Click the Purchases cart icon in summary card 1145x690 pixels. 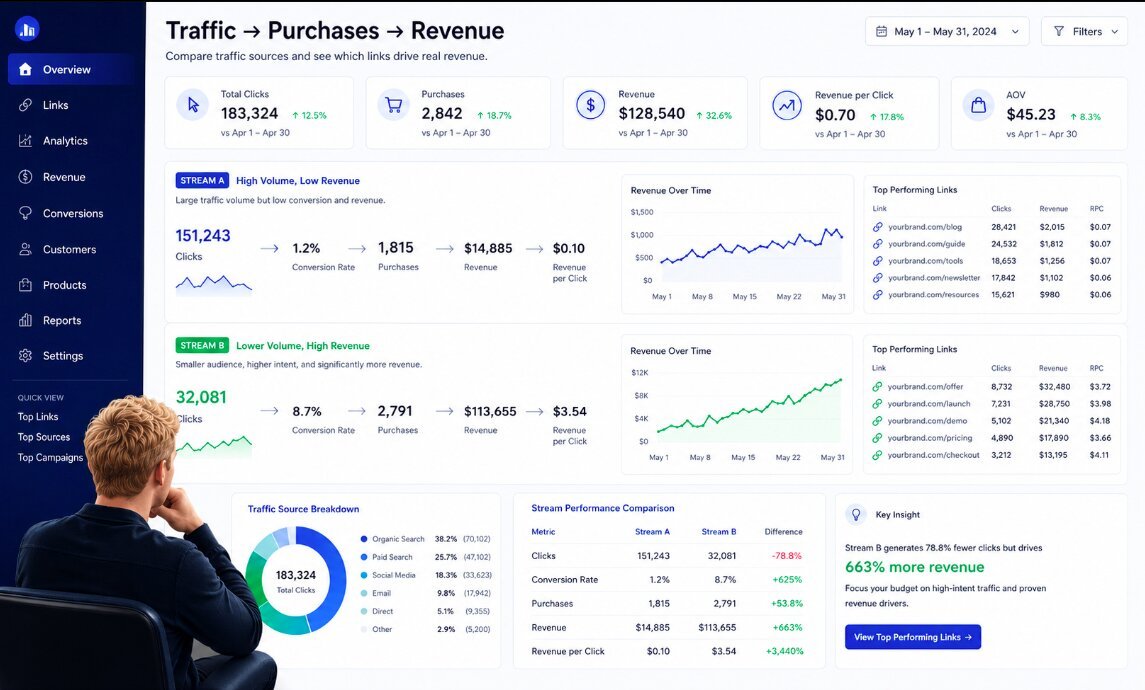394,105
